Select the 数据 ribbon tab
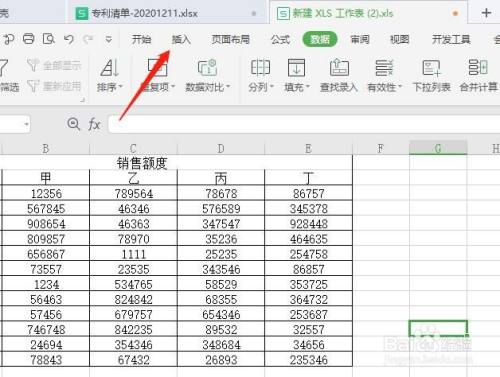500x377 pixels. tap(320, 39)
